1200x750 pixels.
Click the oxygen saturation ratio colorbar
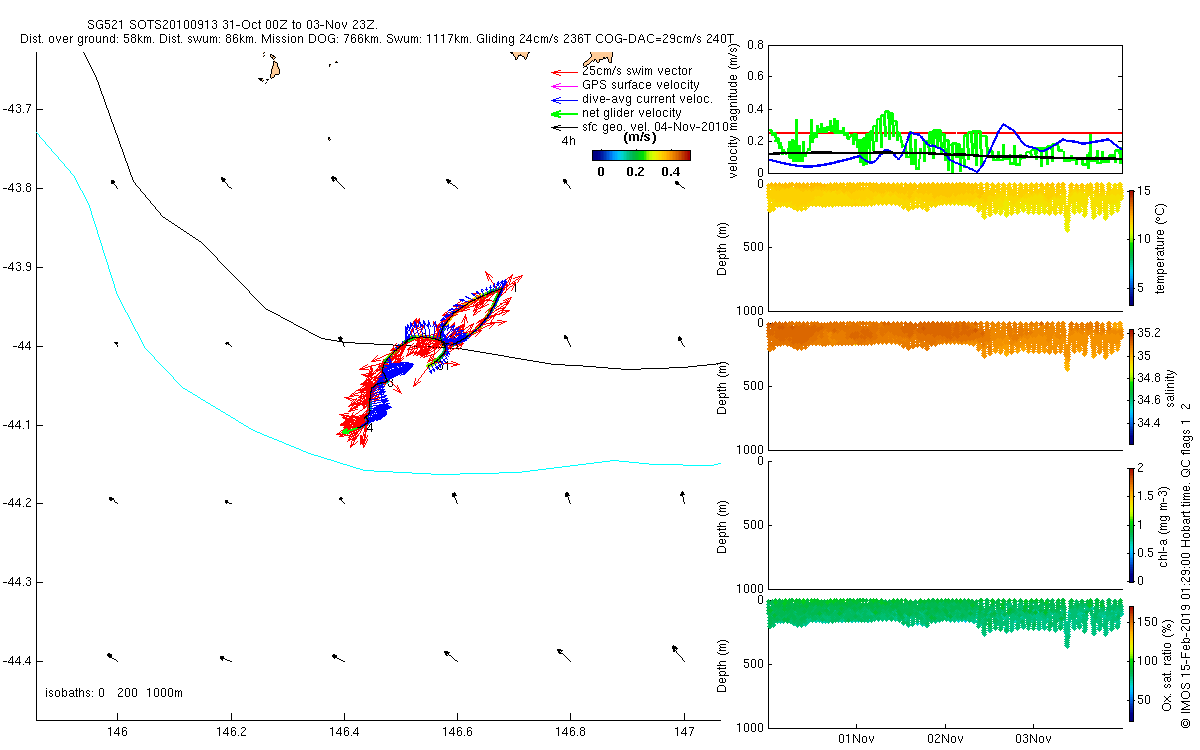click(1131, 661)
